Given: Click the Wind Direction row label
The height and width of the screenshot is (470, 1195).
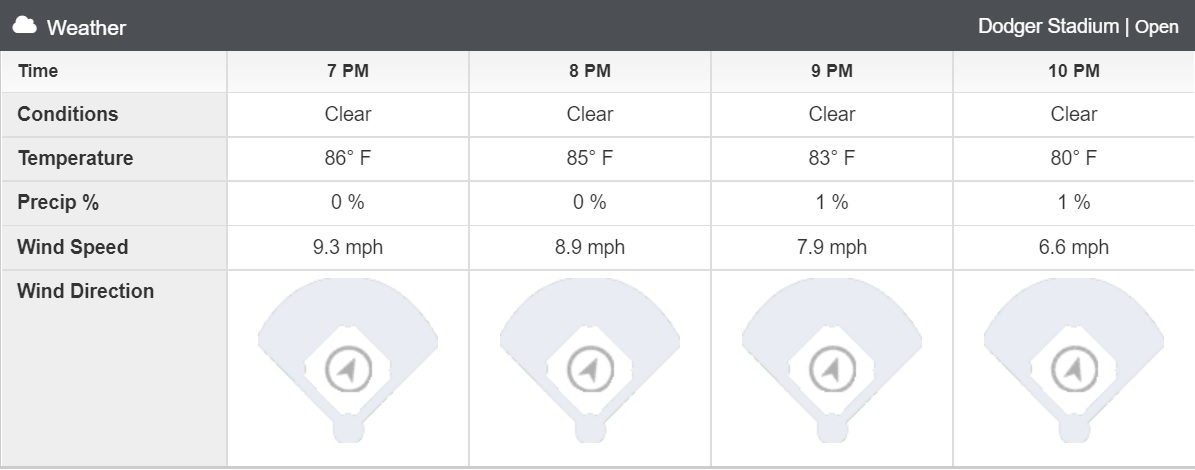Looking at the screenshot, I should [85, 291].
